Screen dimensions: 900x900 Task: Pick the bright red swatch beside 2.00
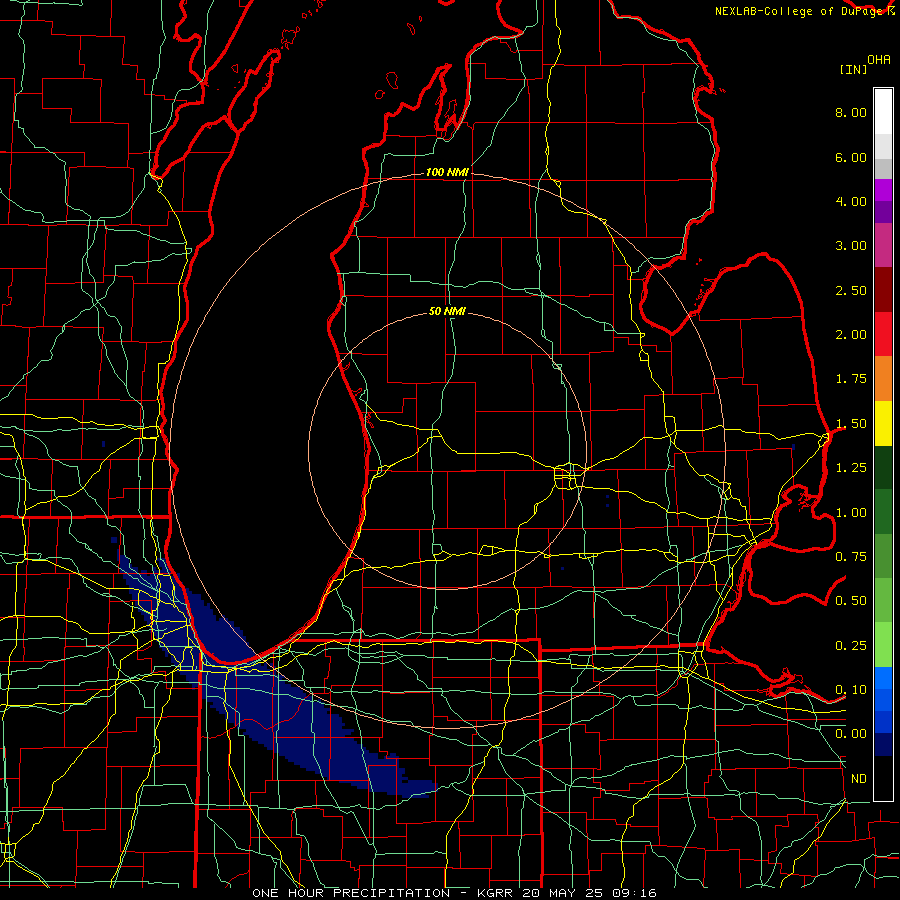click(x=883, y=334)
